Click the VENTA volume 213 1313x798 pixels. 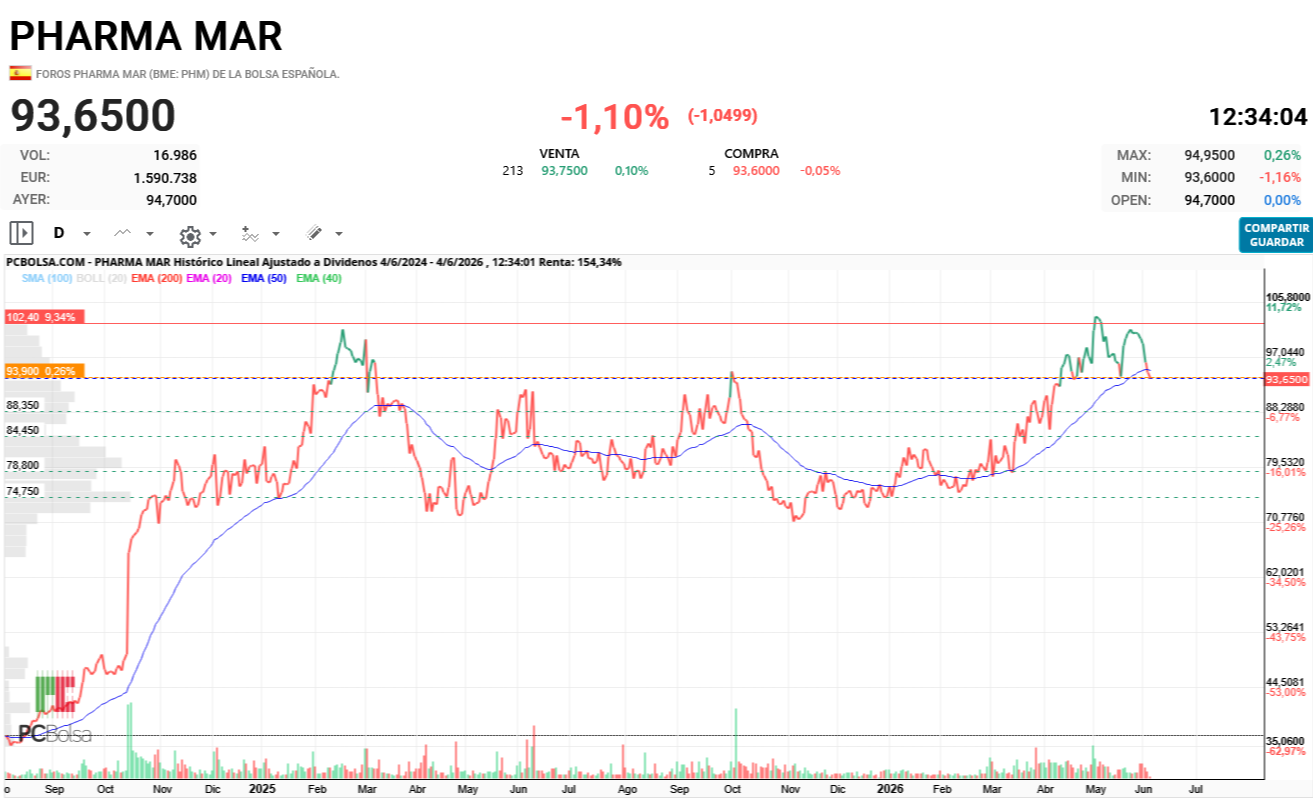coord(513,171)
